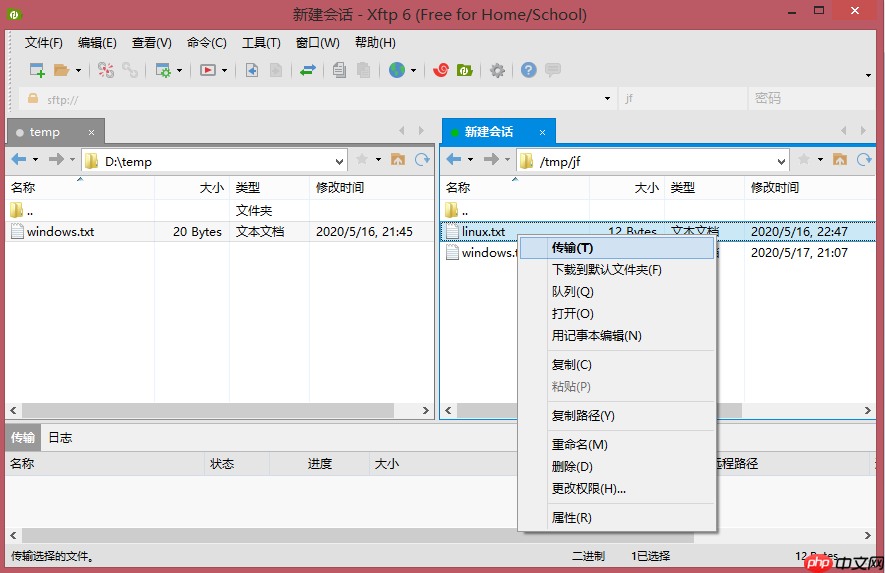Open the 编辑(E) menu

point(97,43)
